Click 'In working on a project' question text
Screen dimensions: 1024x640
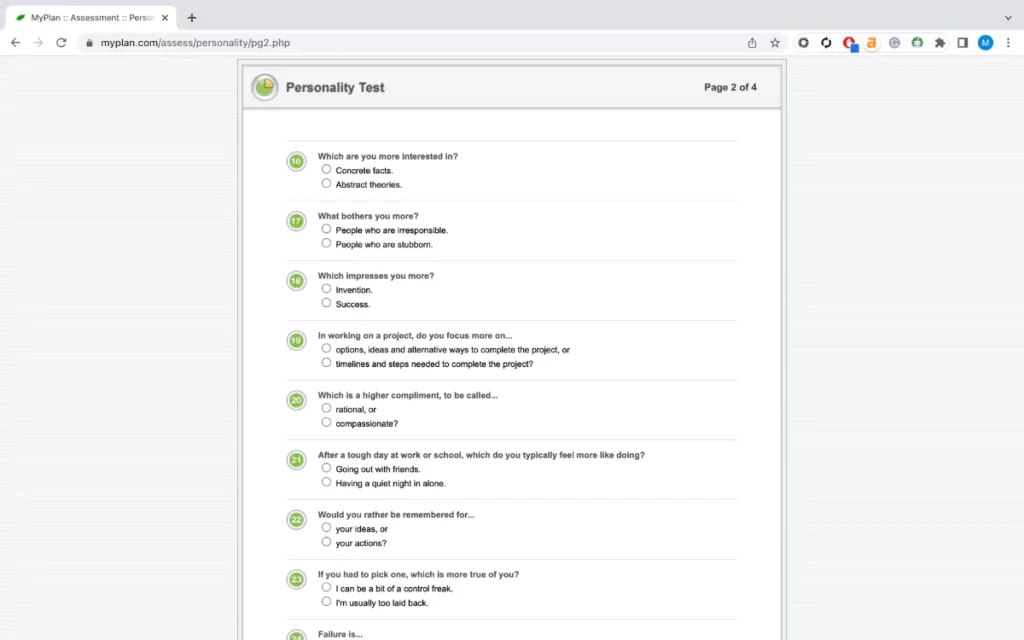(415, 336)
